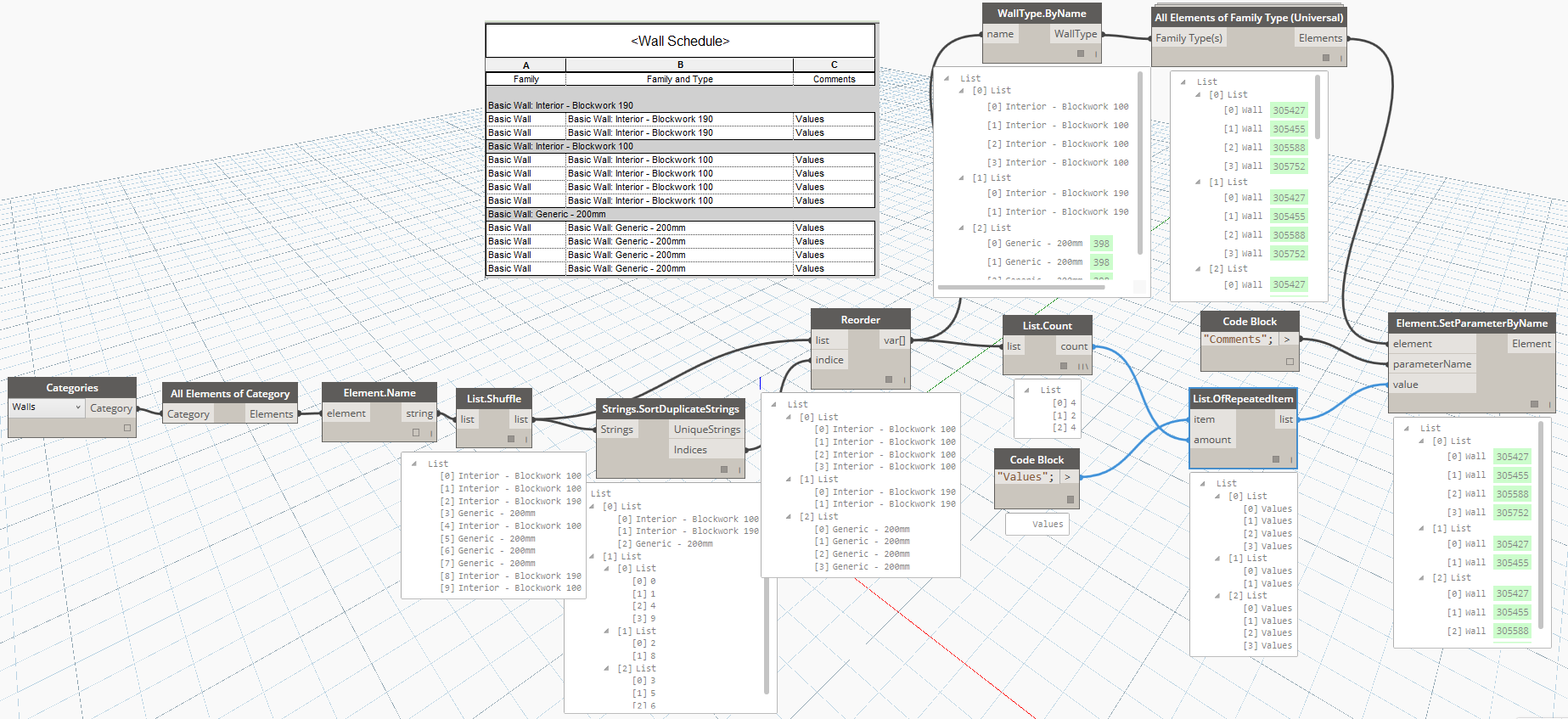1568x719 pixels.
Task: Click element ID 305752 under [0] List in SetParameterByName preview
Action: [1512, 513]
